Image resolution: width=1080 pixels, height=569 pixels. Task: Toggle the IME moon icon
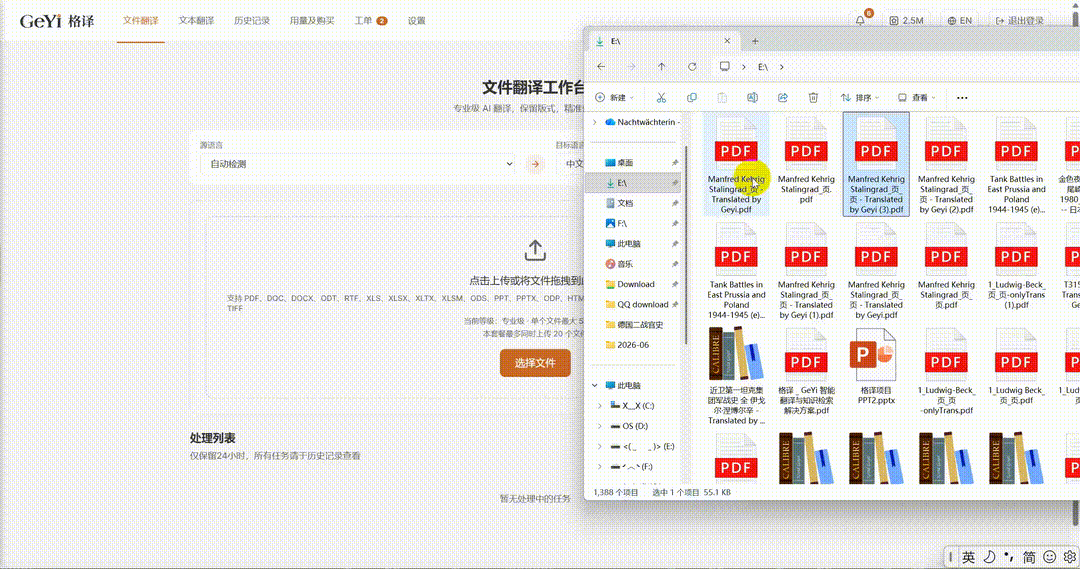pos(989,557)
